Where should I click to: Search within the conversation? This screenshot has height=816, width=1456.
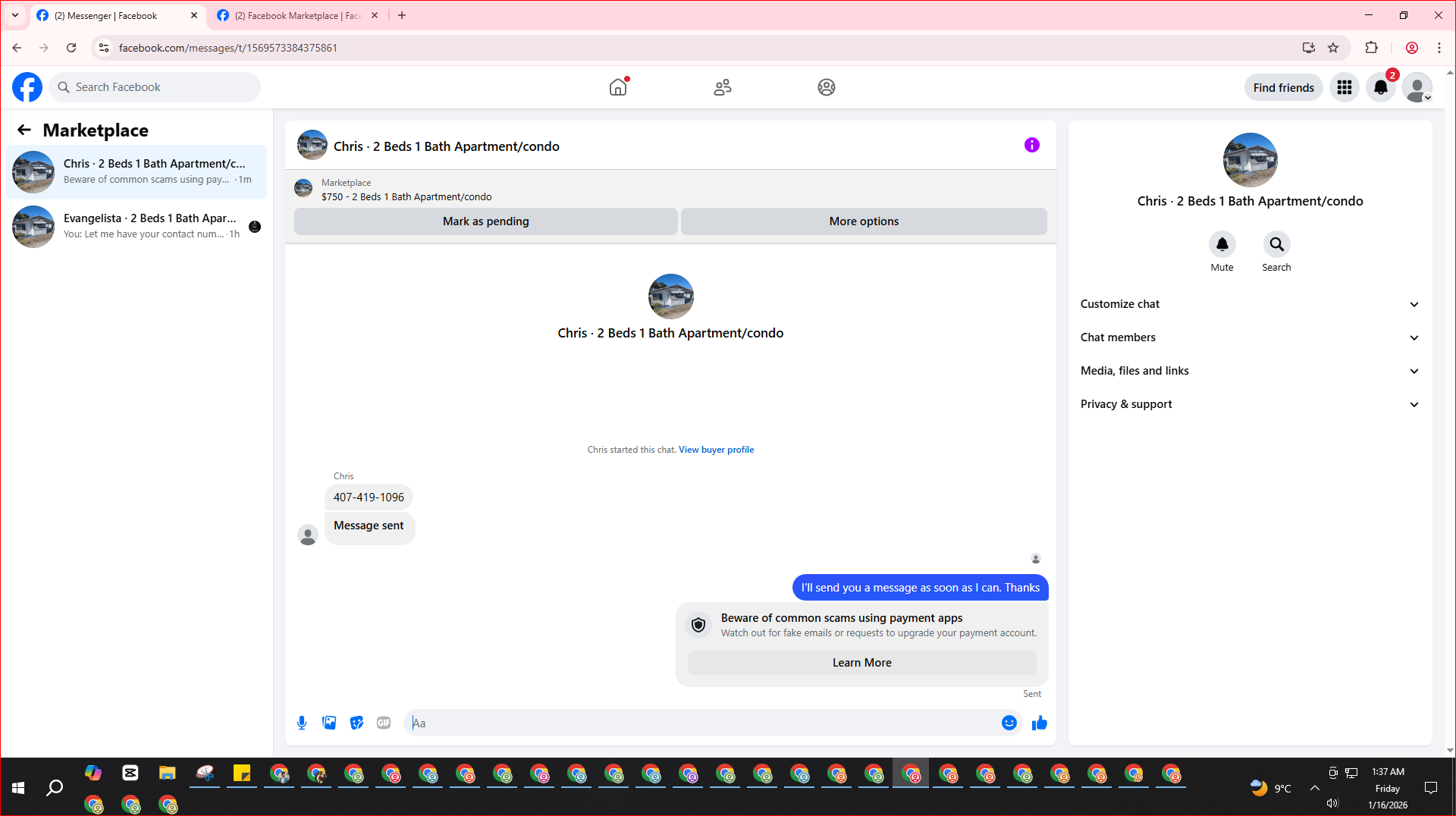coord(1276,244)
